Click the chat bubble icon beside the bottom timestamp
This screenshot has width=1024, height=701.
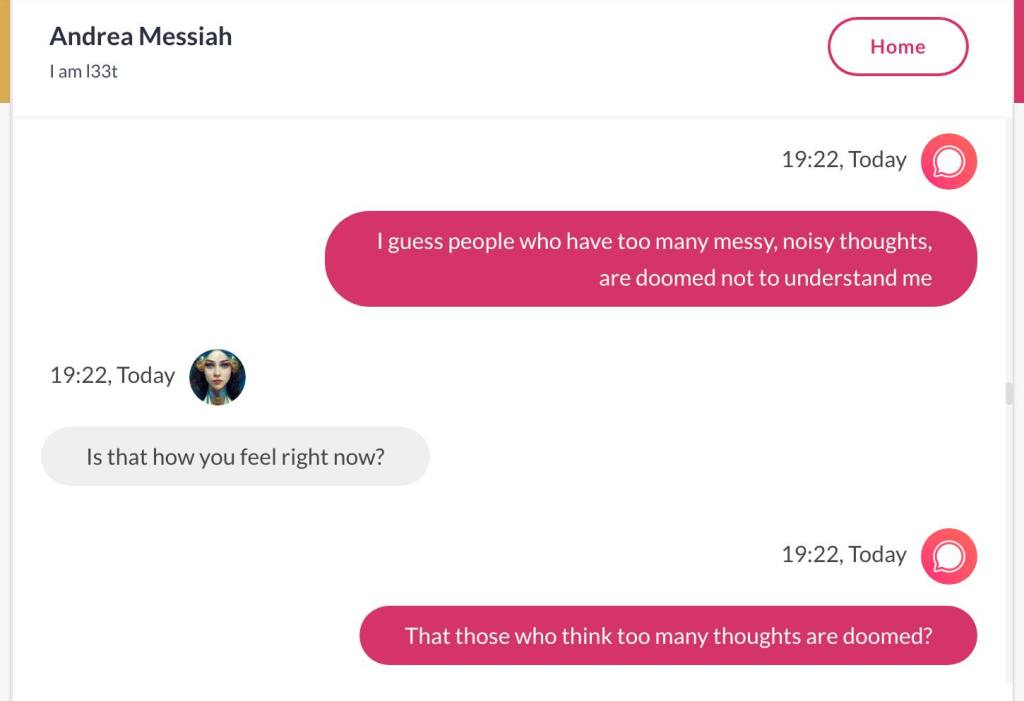[x=948, y=556]
